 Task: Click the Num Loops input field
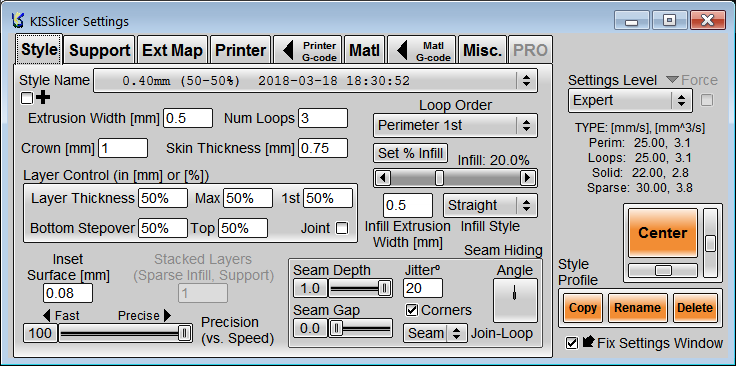point(323,118)
